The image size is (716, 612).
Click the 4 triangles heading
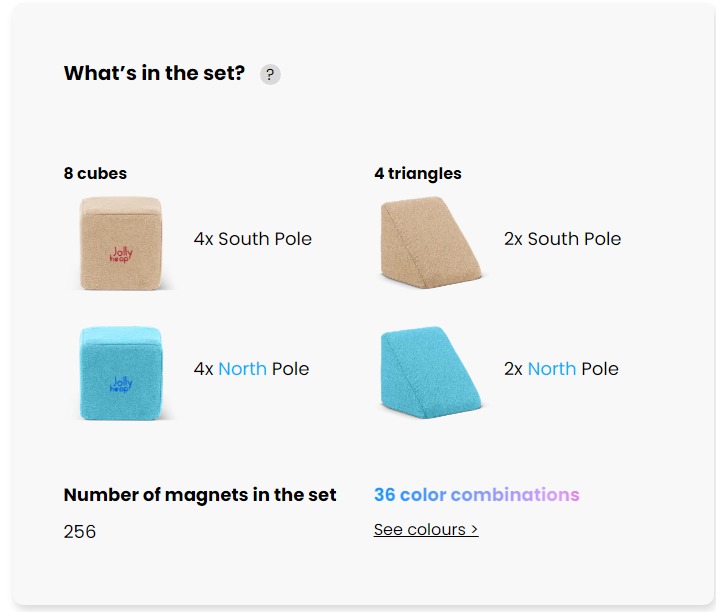point(418,173)
